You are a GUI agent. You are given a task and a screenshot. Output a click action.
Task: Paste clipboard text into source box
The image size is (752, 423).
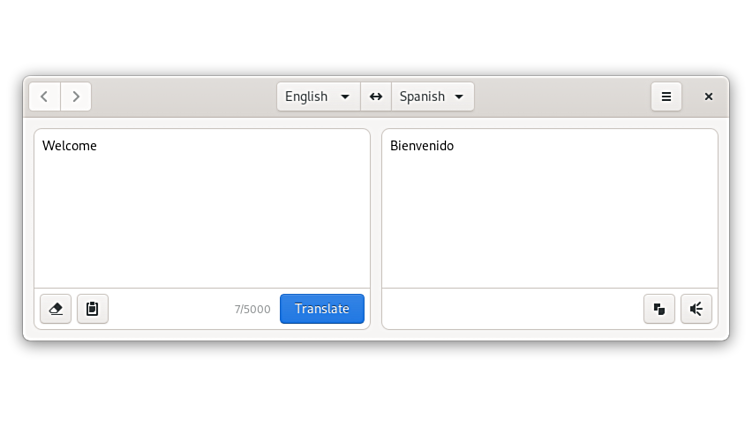point(92,309)
